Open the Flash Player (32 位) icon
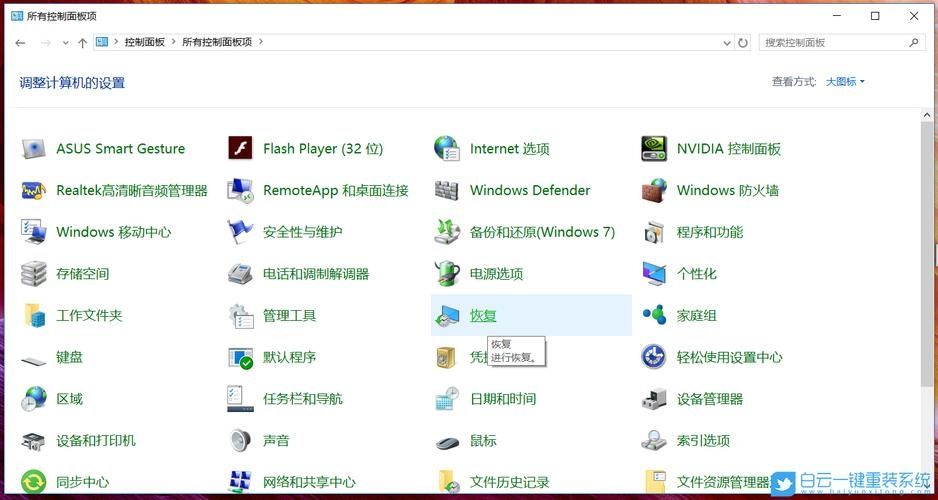 coord(240,148)
